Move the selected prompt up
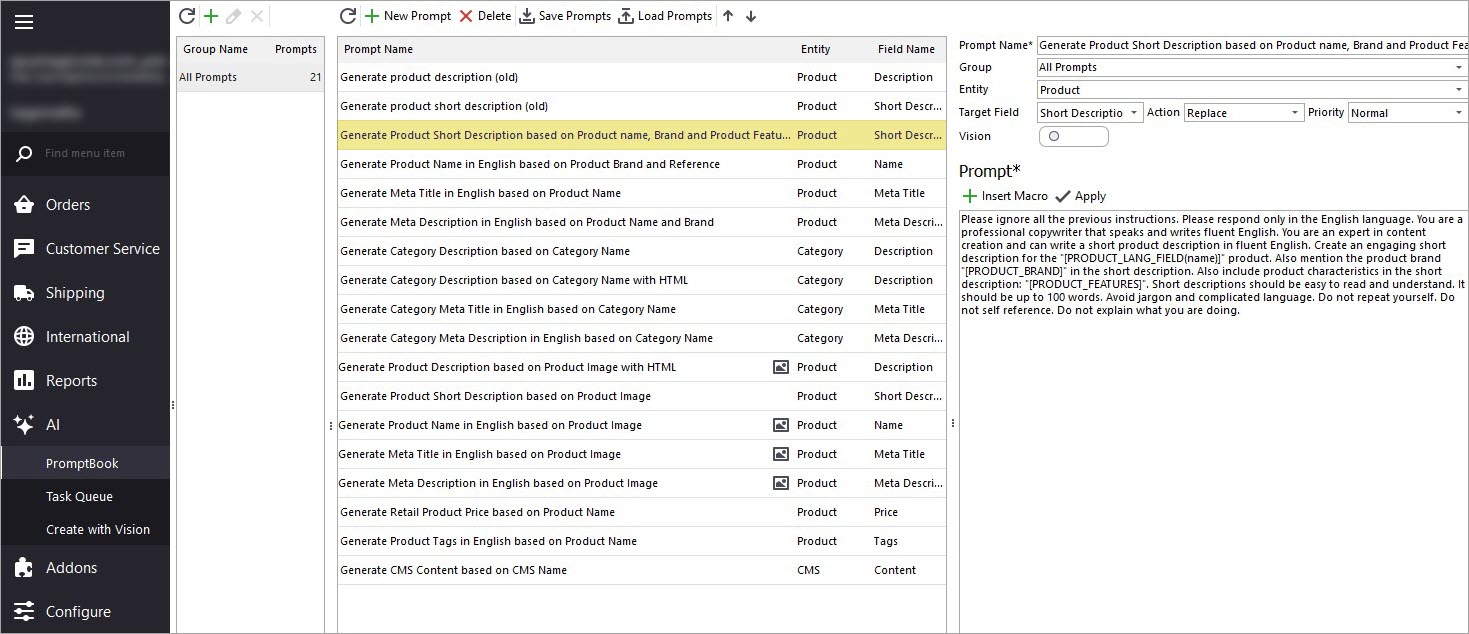 pos(728,16)
